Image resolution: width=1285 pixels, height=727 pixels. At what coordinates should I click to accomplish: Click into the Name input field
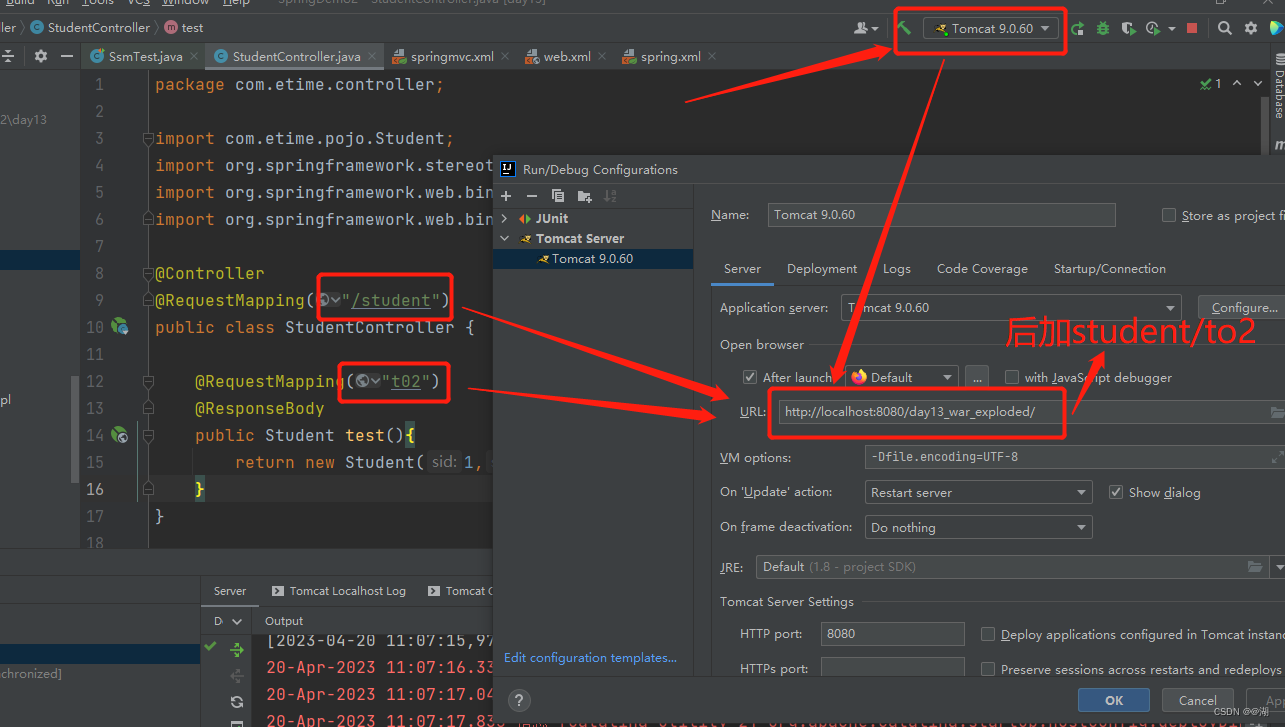tap(941, 215)
